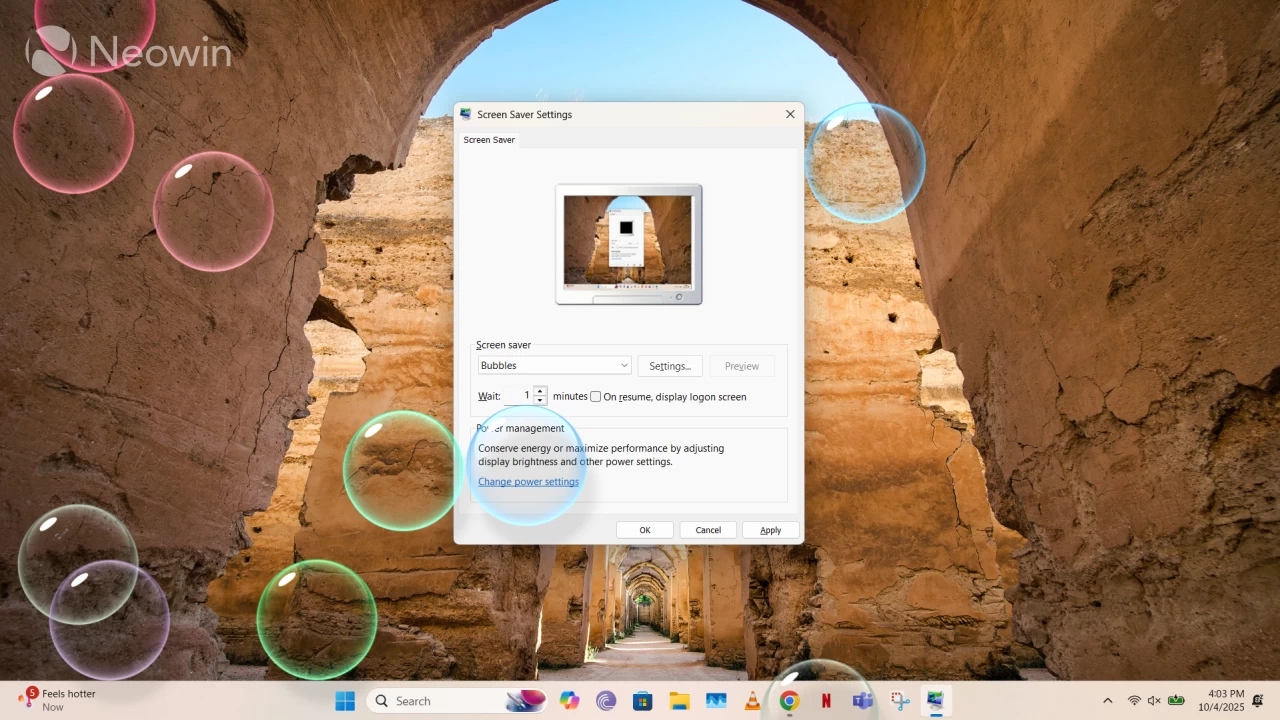Open the Change power settings link
Image resolution: width=1280 pixels, height=720 pixels.
tap(528, 481)
